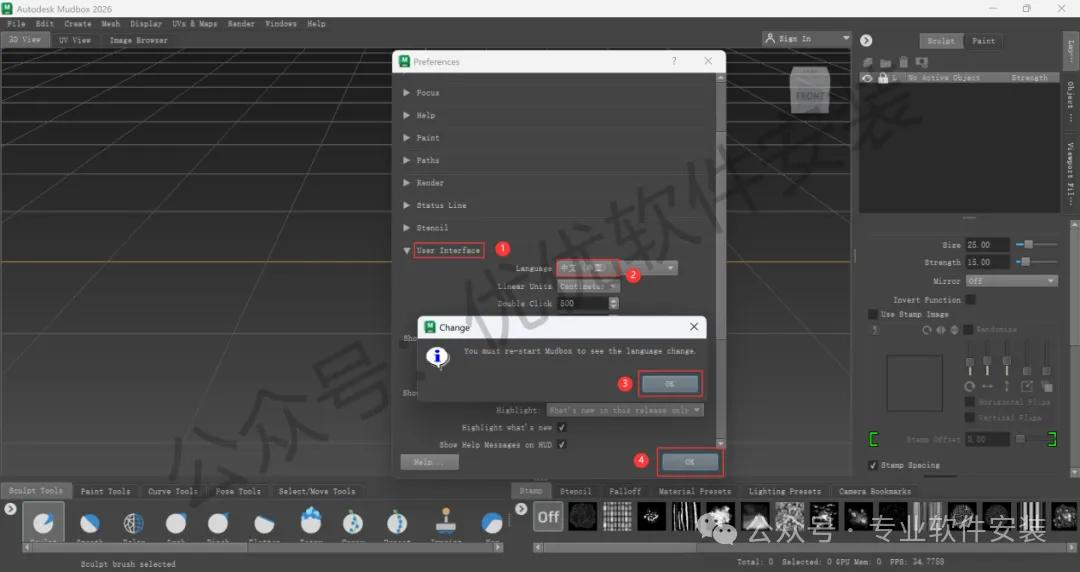Toggle layer visibility eye icon
1080x572 pixels.
[868, 78]
